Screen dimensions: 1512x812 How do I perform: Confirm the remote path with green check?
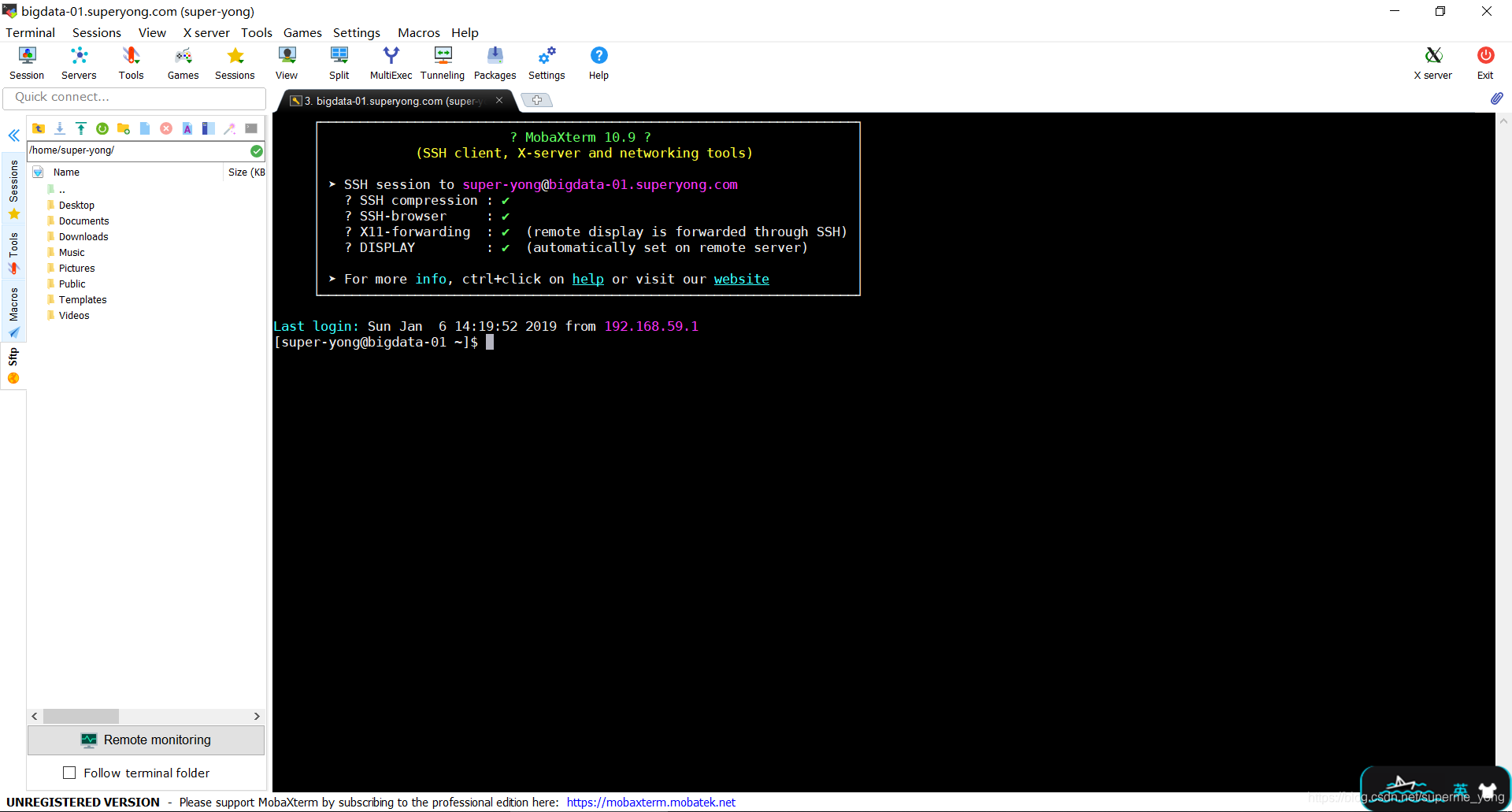coord(257,150)
